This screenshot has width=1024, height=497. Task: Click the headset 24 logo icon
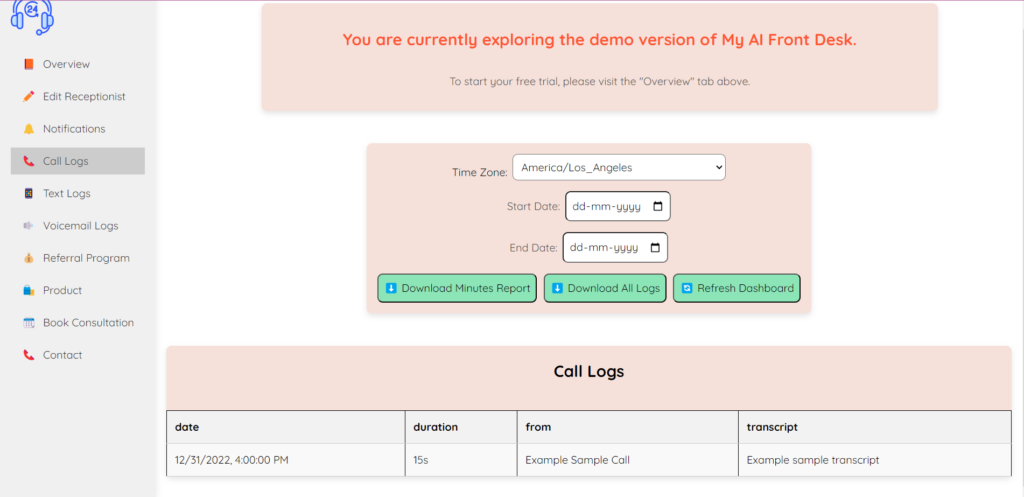32,16
